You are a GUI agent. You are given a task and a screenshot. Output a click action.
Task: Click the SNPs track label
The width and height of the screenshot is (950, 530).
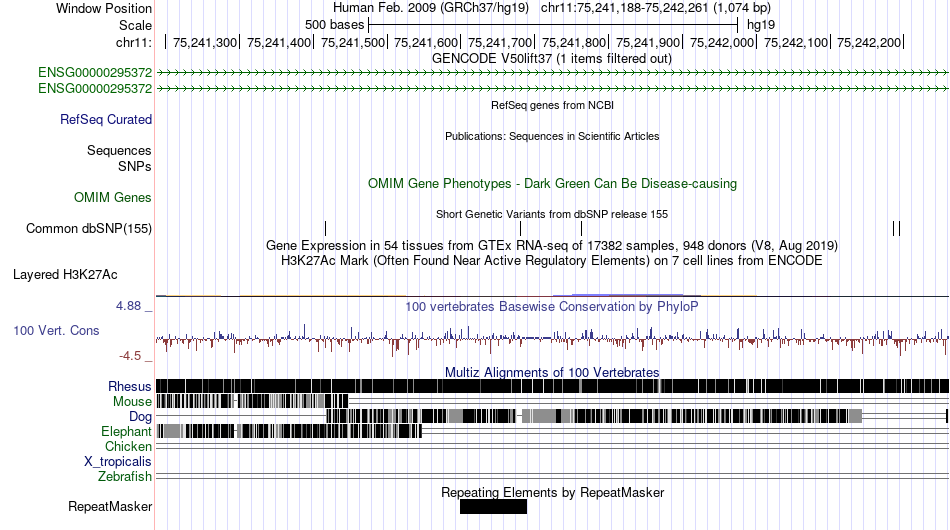click(x=135, y=166)
